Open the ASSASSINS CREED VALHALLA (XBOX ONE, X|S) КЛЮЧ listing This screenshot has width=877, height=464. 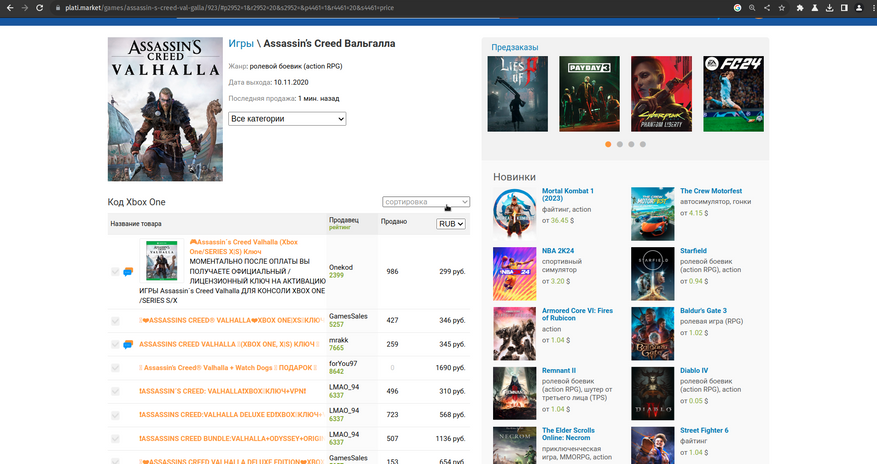(229, 344)
